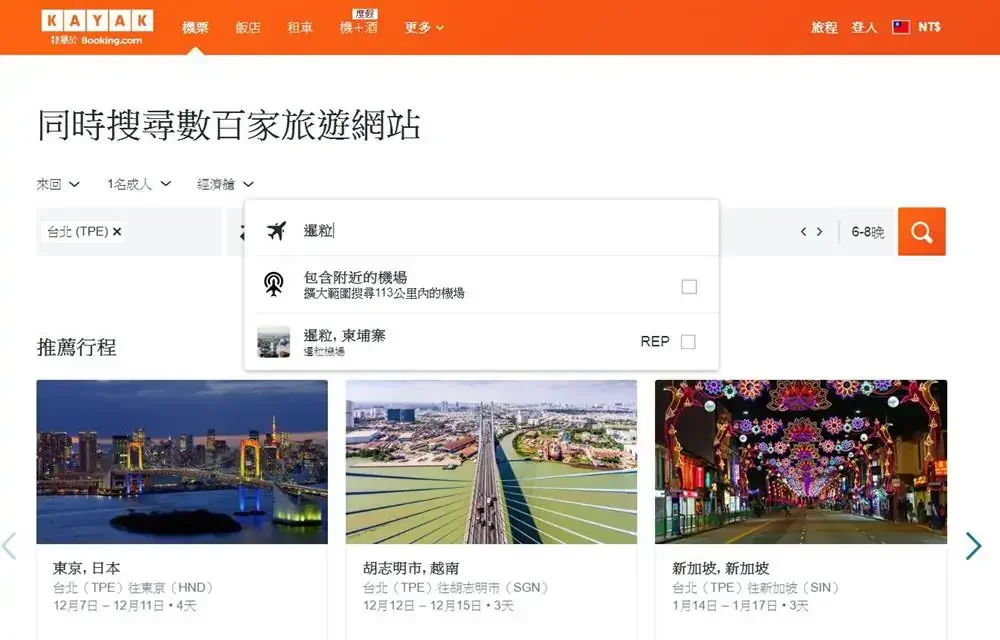Click the airplane icon in destination field
This screenshot has height=640, width=1000.
point(277,231)
